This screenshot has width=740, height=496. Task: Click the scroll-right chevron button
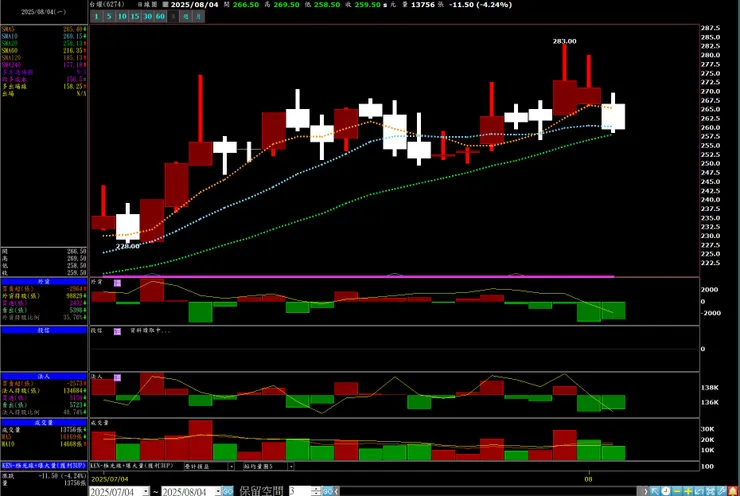645,491
